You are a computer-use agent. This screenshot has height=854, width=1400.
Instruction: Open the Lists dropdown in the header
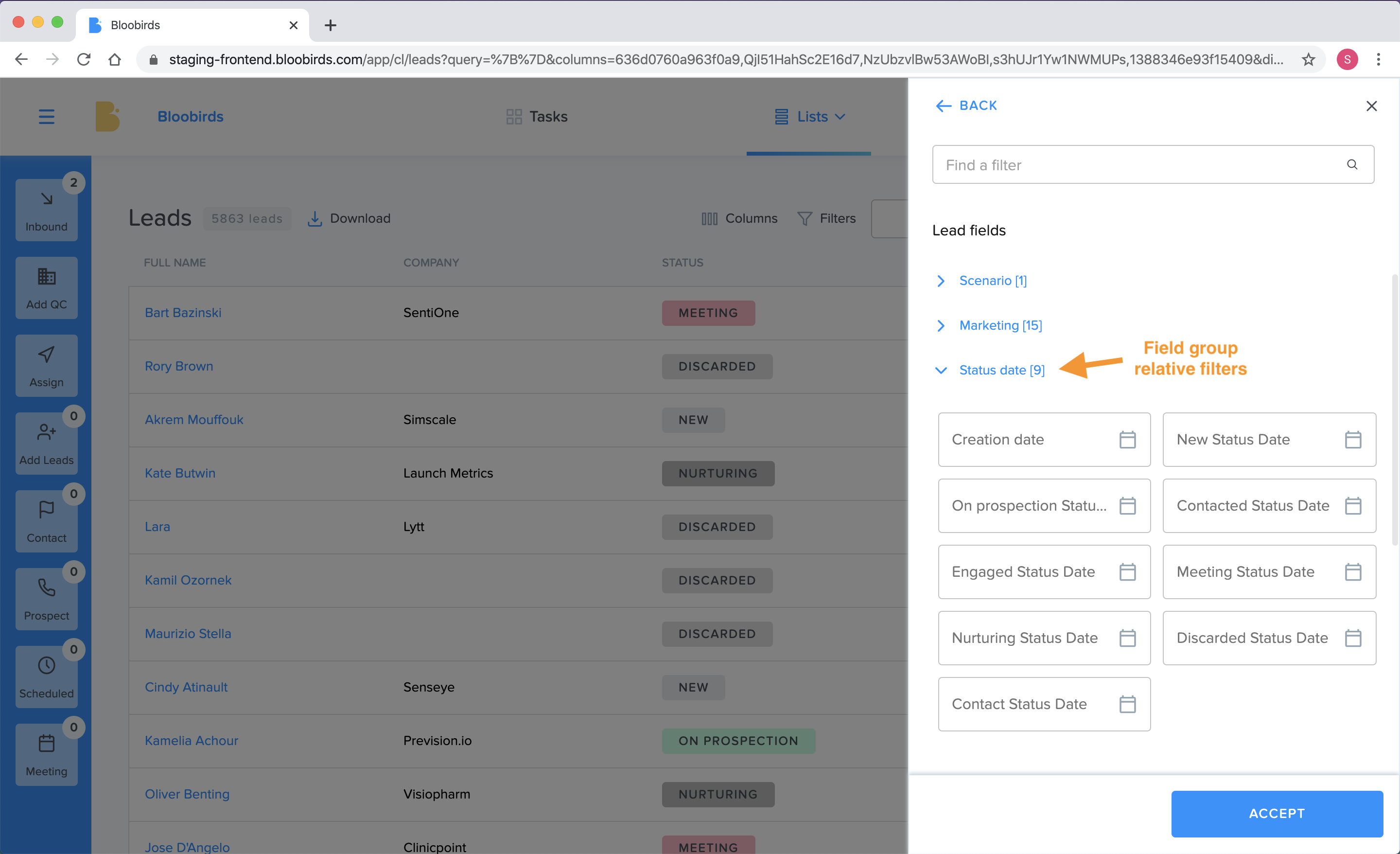[810, 117]
